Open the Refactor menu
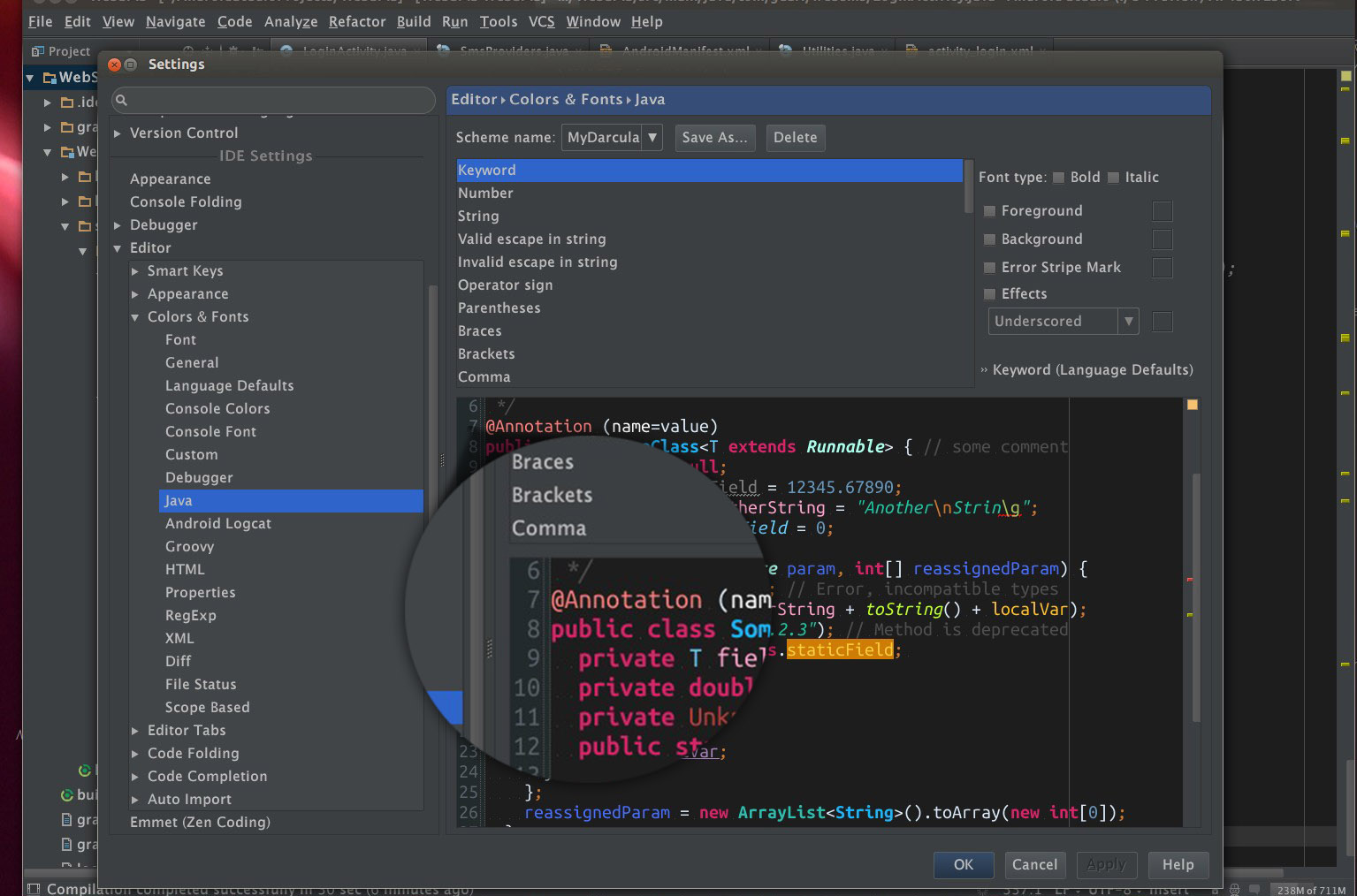The width and height of the screenshot is (1357, 896). click(x=357, y=21)
